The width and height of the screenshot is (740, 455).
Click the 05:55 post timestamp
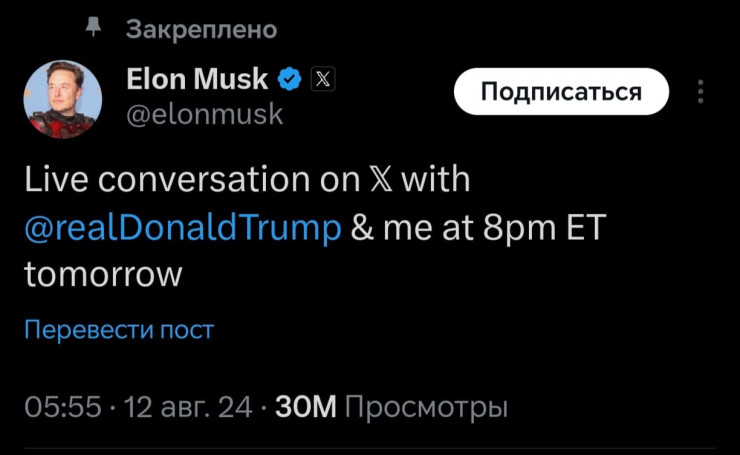point(62,408)
